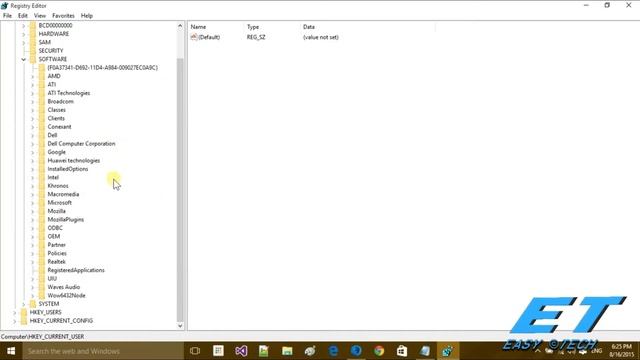Select the ODBC folder icon
This screenshot has width=640, height=360.
[42, 228]
